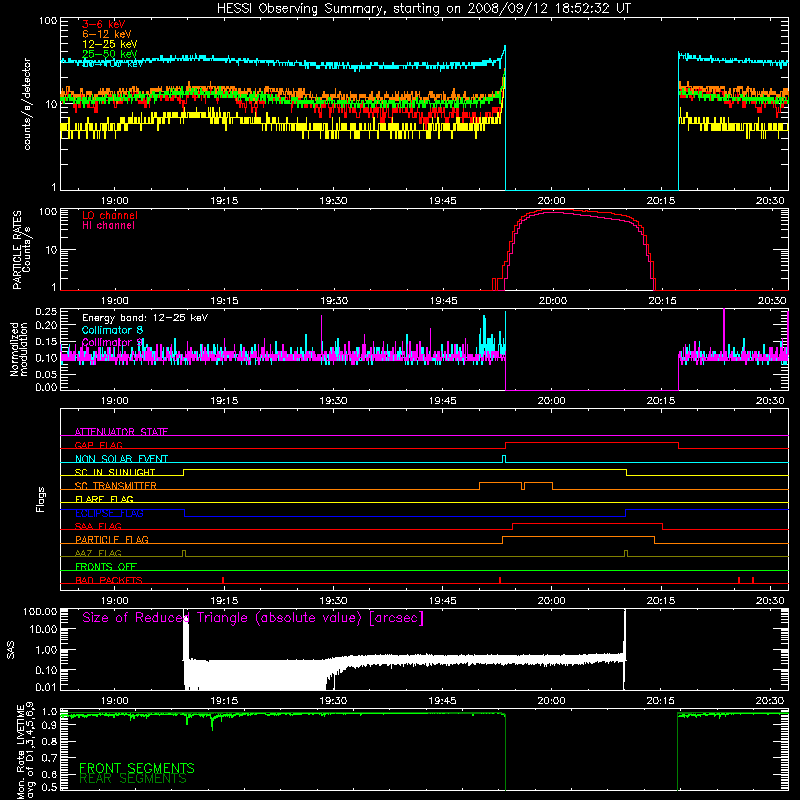Click the FRONT SEGMENTS legend label
This screenshot has height=800, width=800.
(x=137, y=768)
